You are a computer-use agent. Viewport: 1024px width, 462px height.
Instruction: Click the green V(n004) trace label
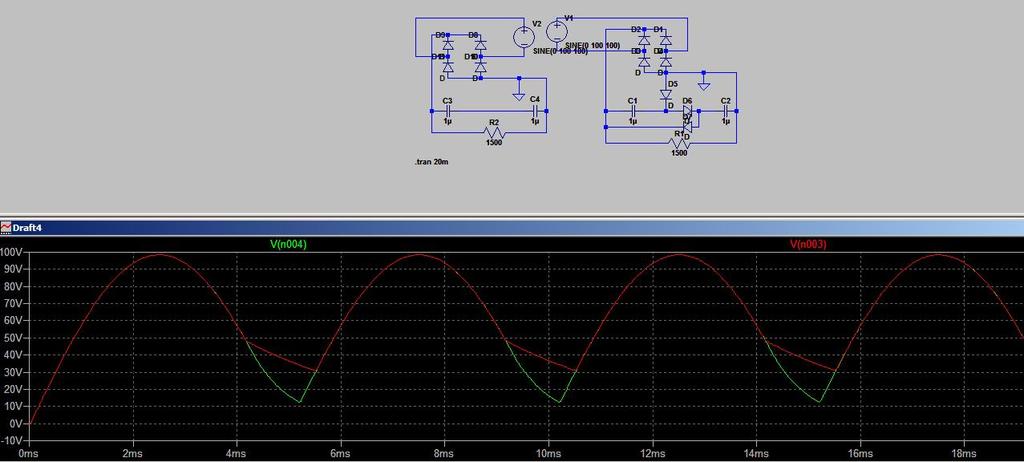[289, 244]
